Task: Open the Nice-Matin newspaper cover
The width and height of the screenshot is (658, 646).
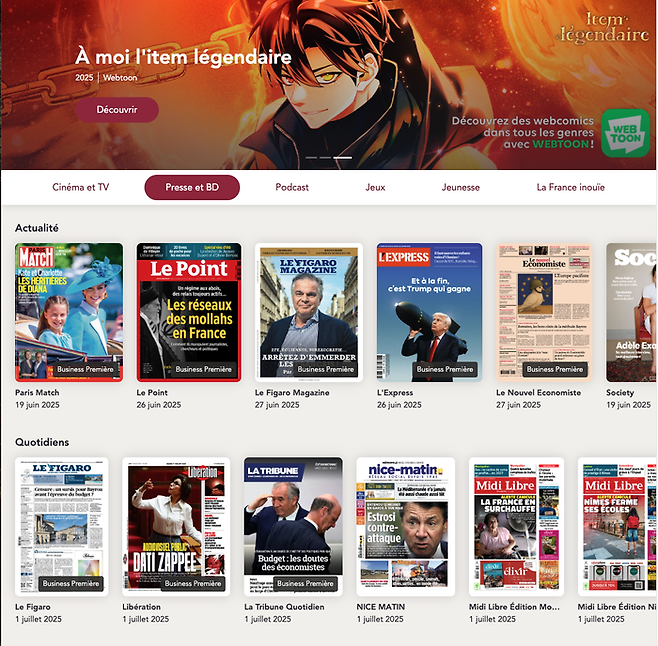Action: point(405,526)
